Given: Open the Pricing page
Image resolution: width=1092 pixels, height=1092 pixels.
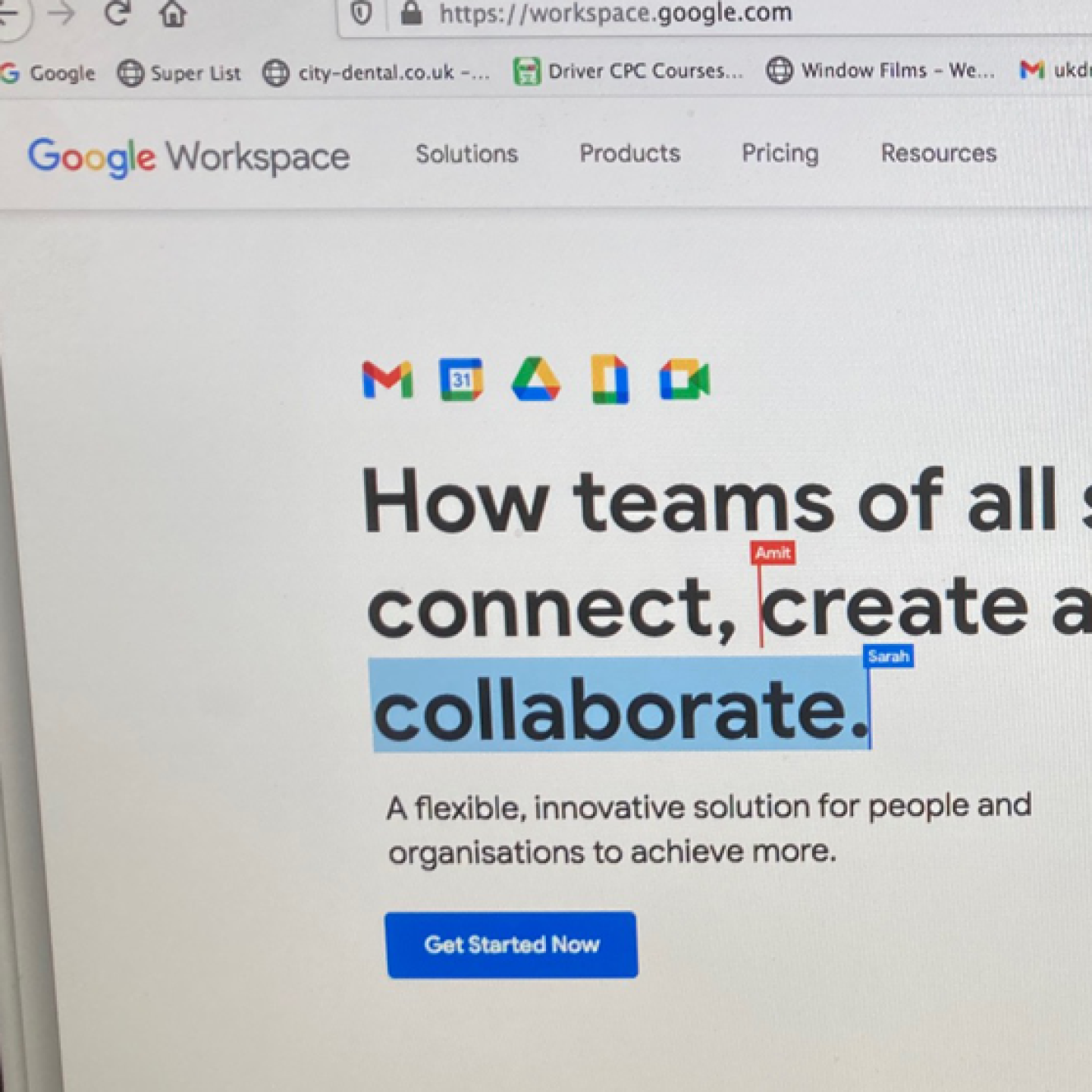Looking at the screenshot, I should coord(780,153).
